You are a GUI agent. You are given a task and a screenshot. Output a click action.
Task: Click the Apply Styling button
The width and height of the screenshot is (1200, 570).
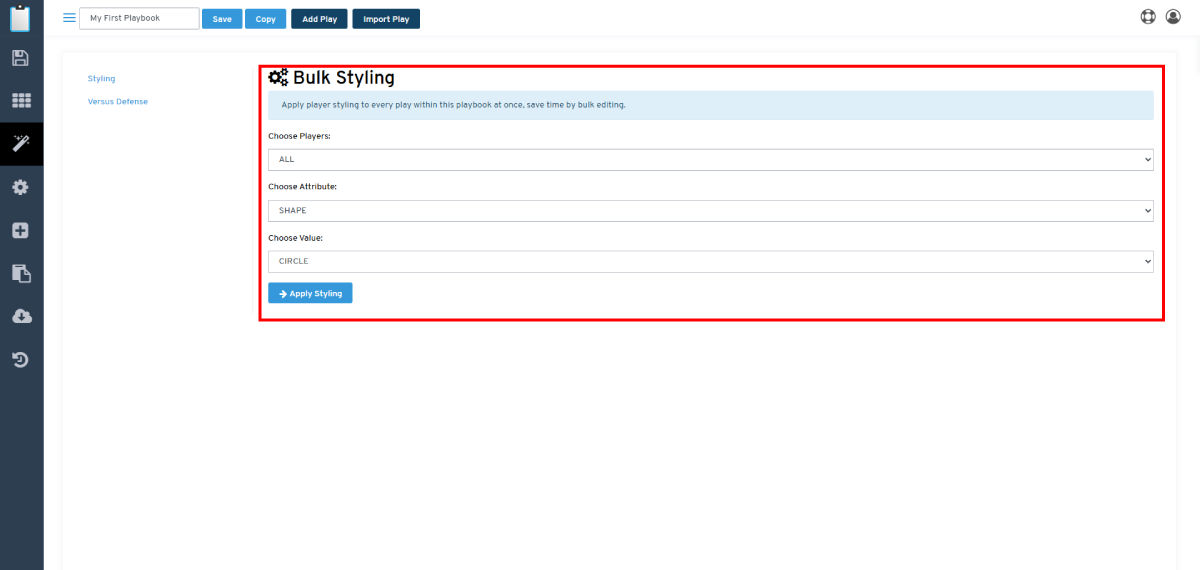click(x=310, y=293)
